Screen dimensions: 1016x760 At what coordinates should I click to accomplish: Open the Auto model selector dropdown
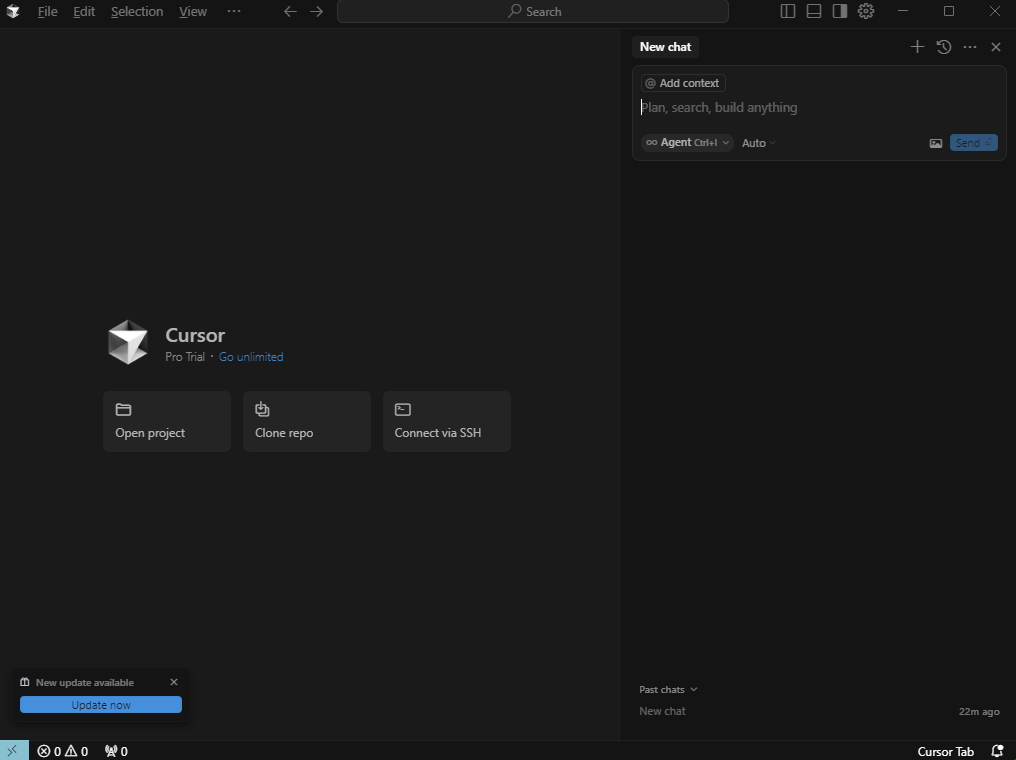pos(759,143)
